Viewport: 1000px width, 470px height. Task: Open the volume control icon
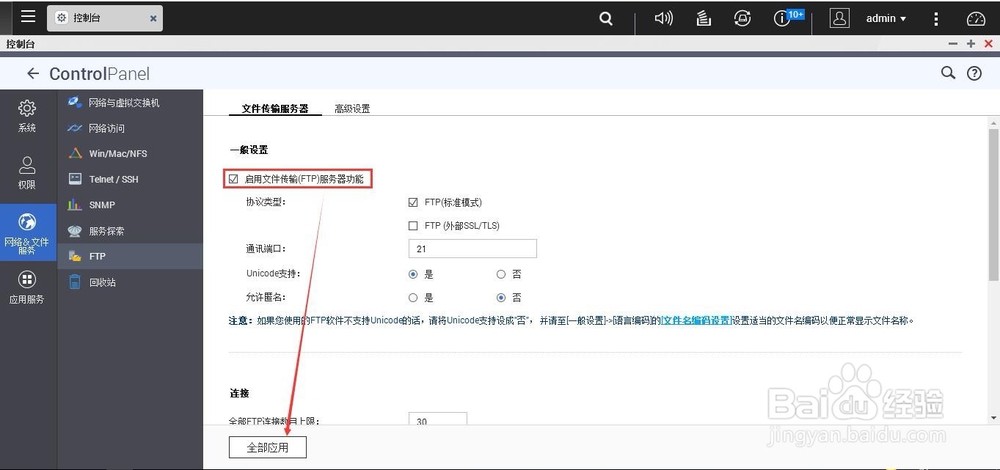[x=663, y=18]
